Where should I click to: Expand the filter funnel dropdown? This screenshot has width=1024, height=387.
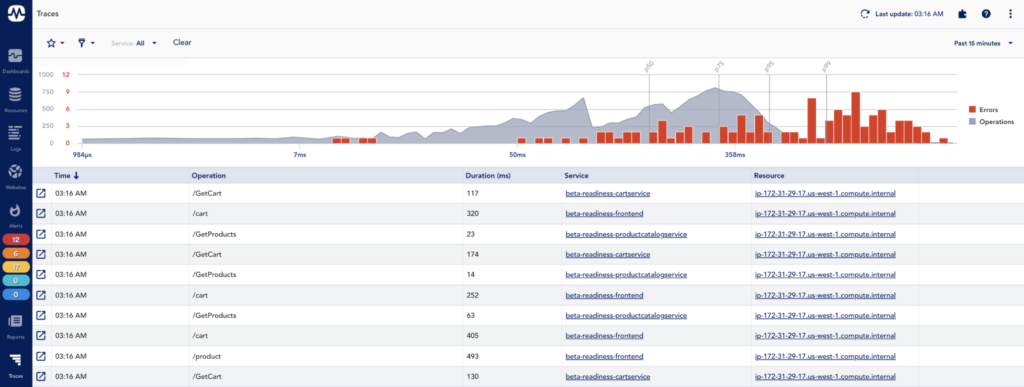click(x=86, y=43)
